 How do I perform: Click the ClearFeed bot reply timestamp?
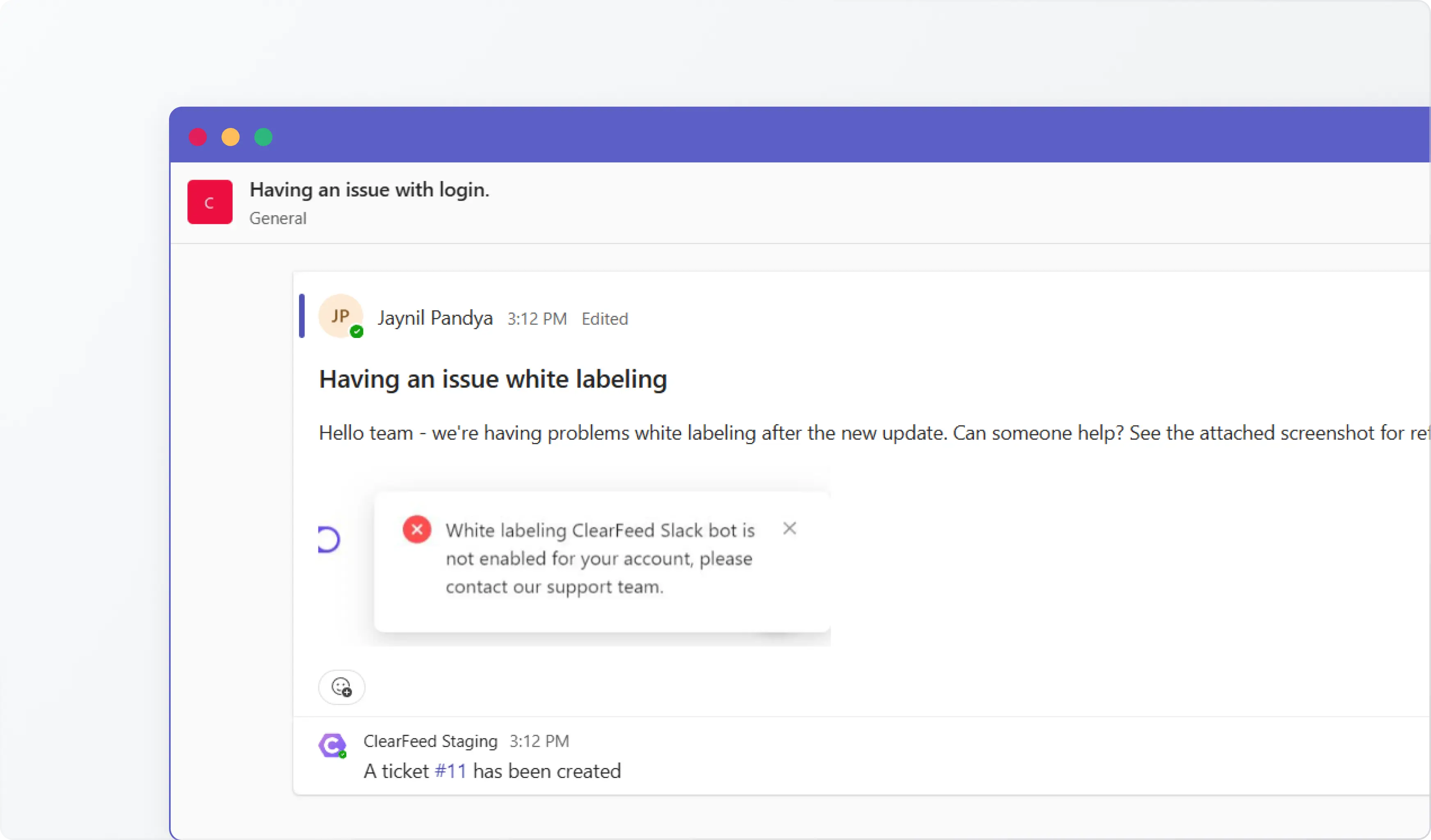pyautogui.click(x=539, y=741)
